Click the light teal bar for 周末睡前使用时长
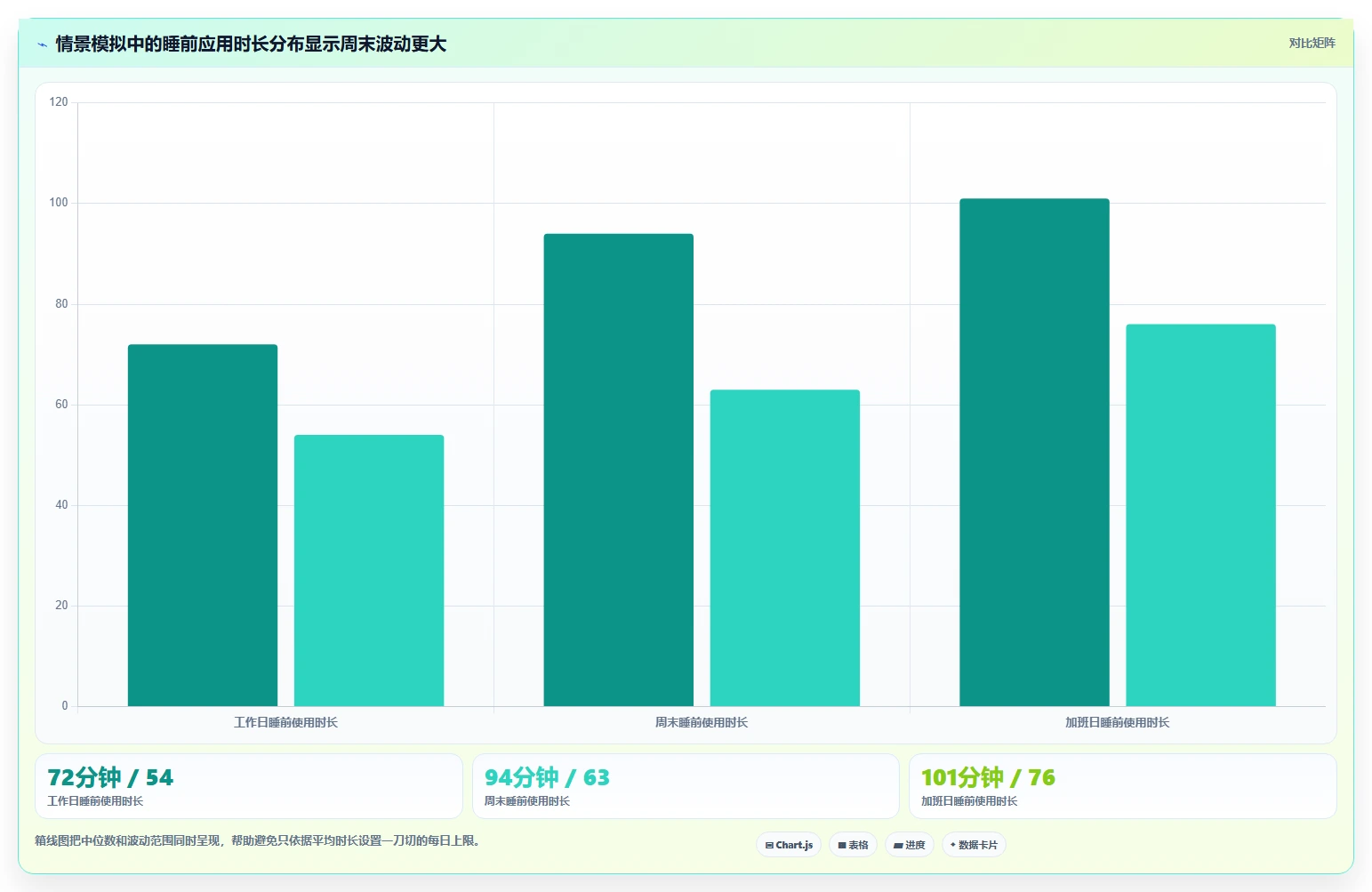Screen dimensions: 1372x892 tap(785, 548)
